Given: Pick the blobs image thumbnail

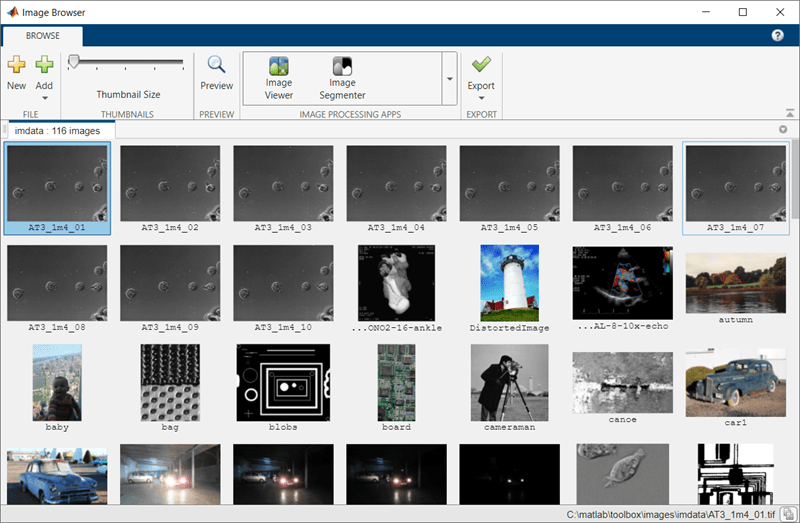Looking at the screenshot, I should pyautogui.click(x=283, y=380).
